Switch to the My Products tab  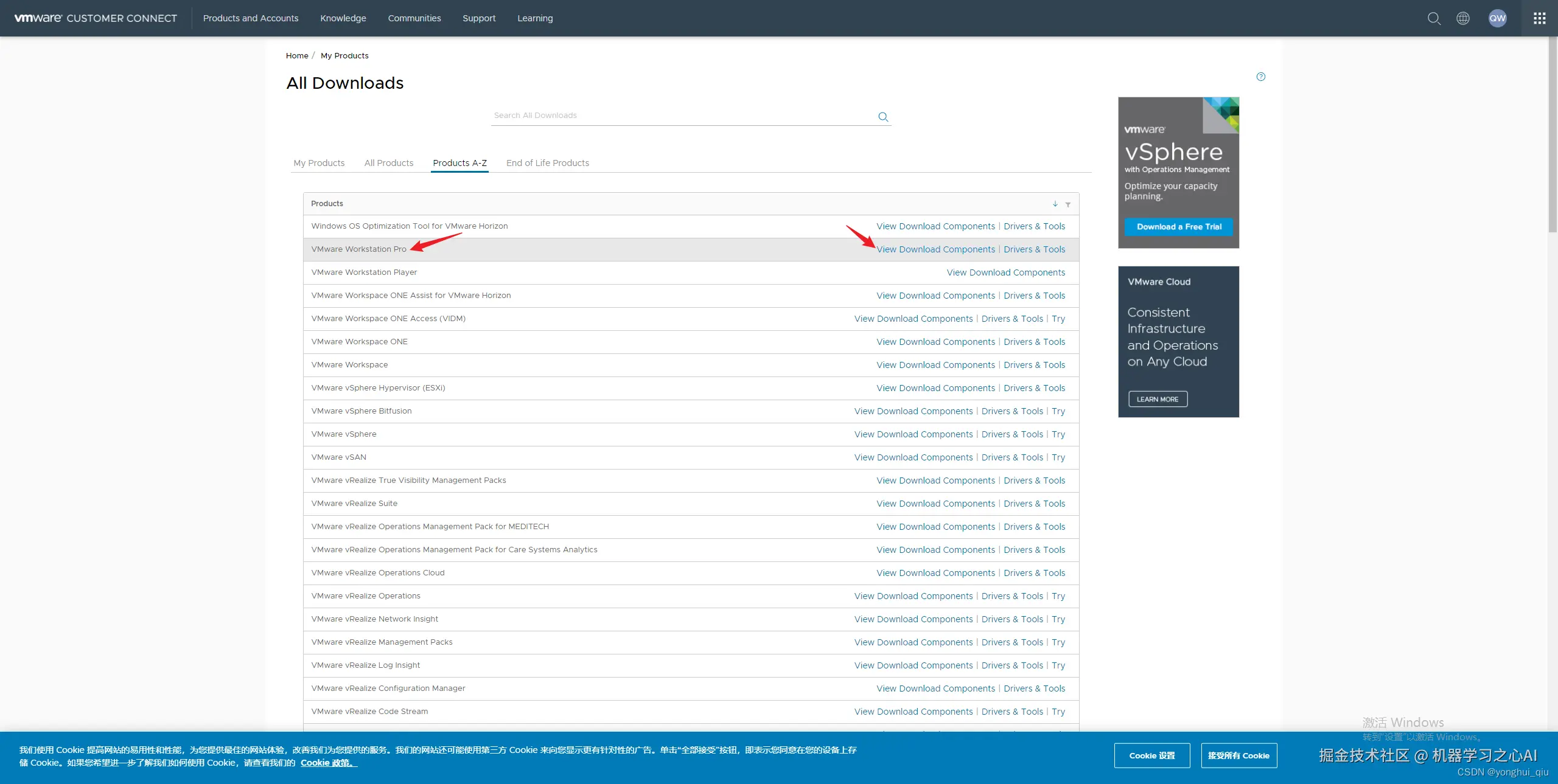(319, 163)
